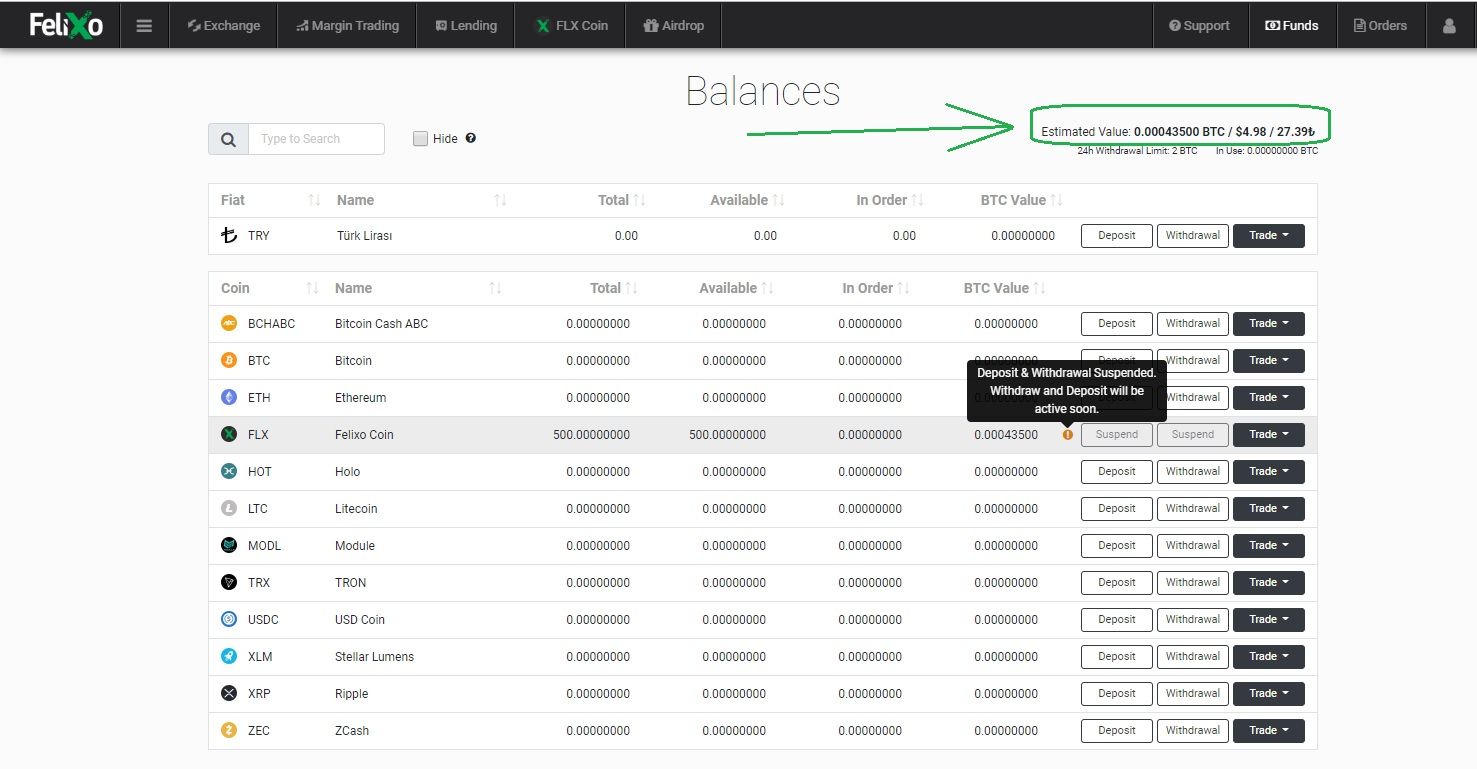Sort coin table by In Order arrows
The width and height of the screenshot is (1477, 769).
click(903, 289)
